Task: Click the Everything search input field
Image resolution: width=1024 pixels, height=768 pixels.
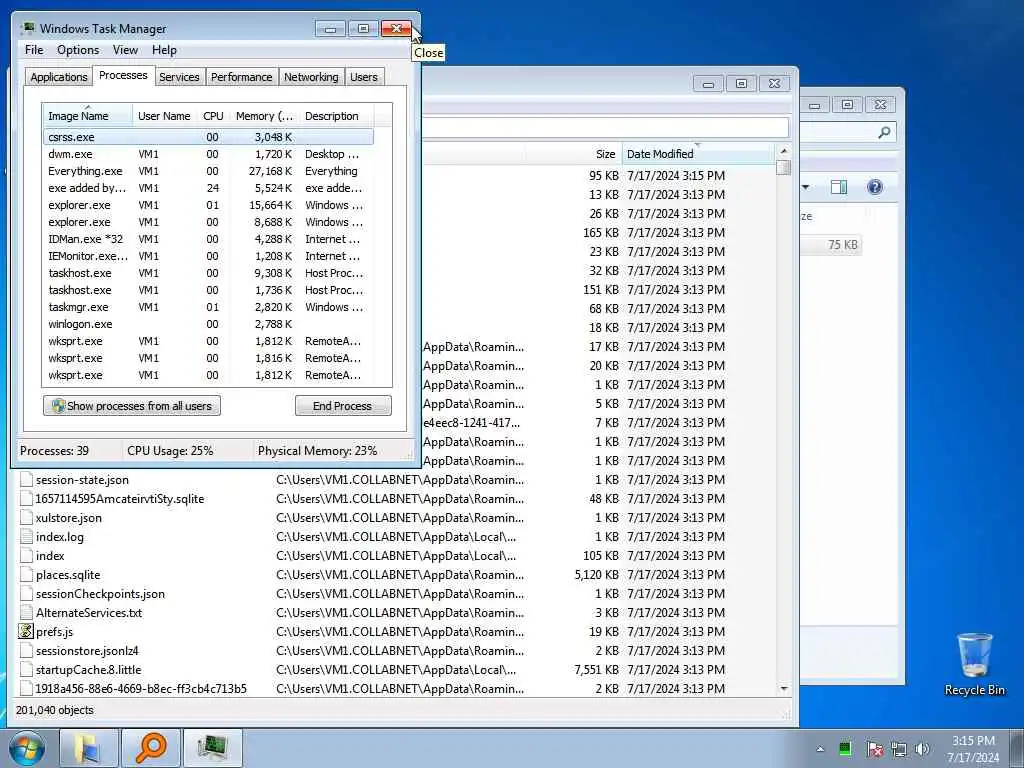Action: point(605,127)
